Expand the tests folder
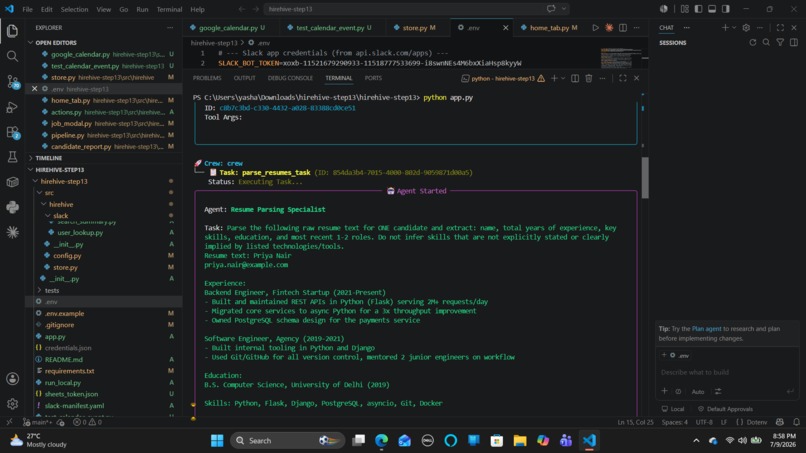The height and width of the screenshot is (453, 806). coord(51,291)
